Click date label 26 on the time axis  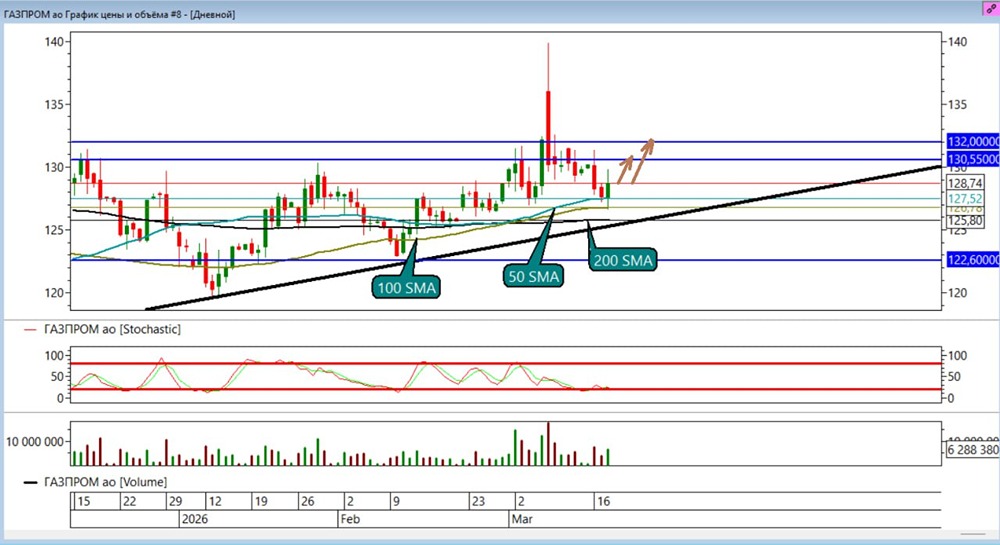(x=307, y=501)
